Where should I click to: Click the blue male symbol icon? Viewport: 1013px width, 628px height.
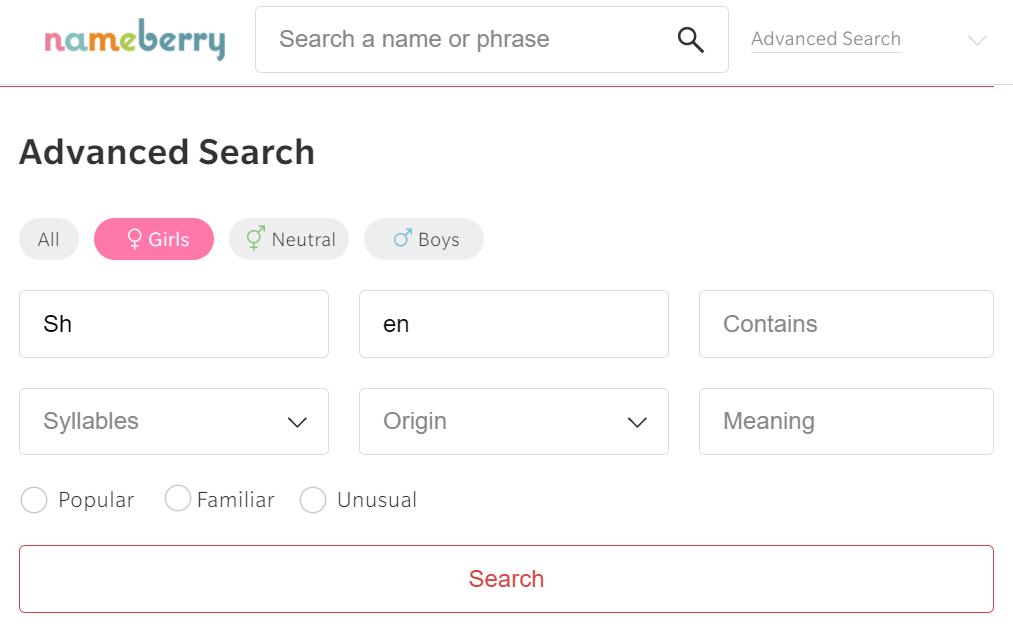[x=402, y=239]
